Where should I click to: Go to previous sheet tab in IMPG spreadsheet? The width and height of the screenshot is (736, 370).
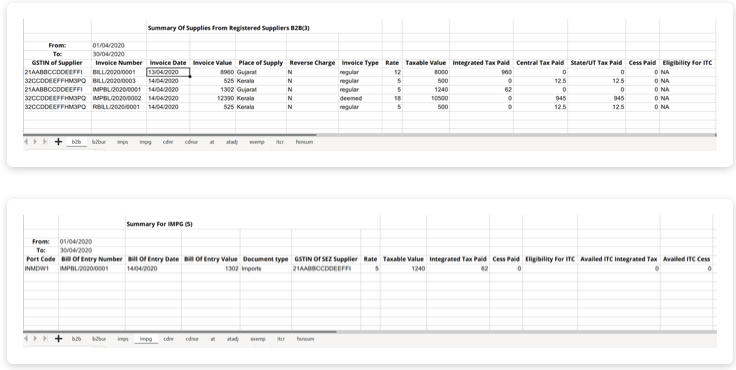click(x=26, y=338)
